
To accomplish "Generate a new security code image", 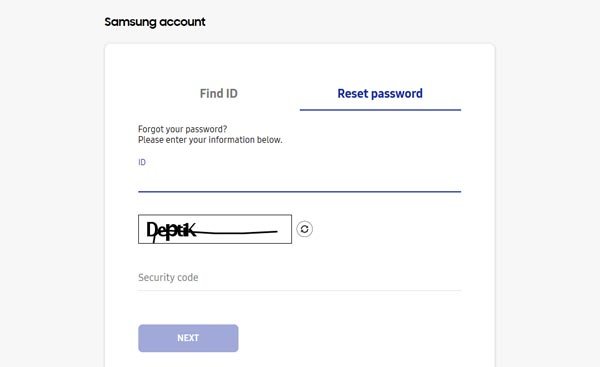I will pyautogui.click(x=305, y=229).
